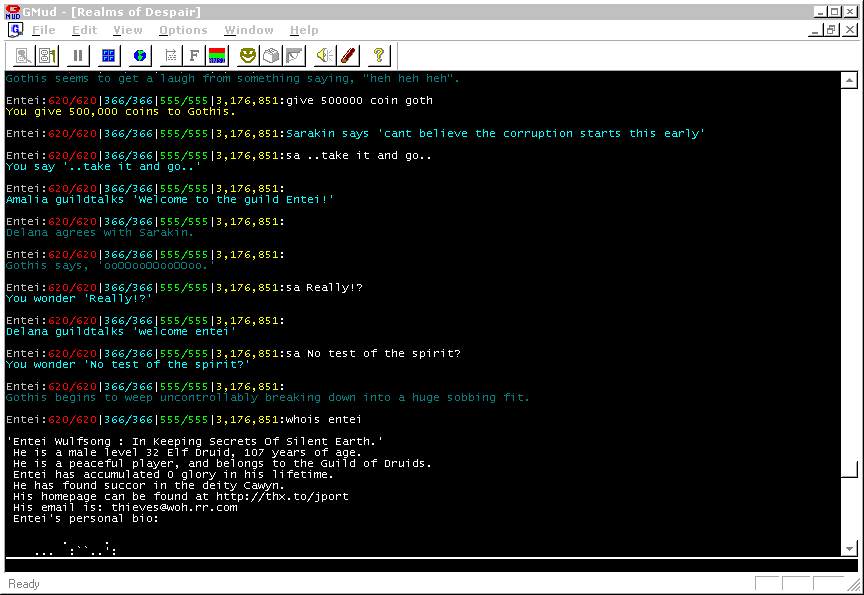The image size is (864, 595).
Task: Click the gray cube toolbar icon
Action: click(271, 55)
